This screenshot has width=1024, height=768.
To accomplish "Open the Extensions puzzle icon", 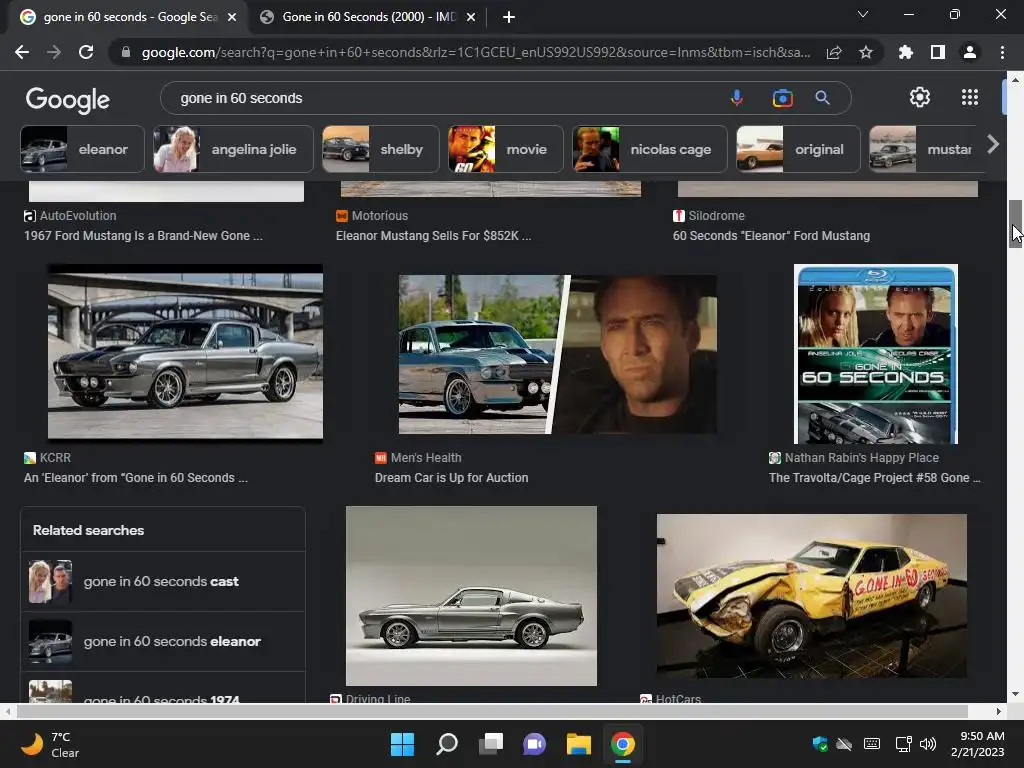I will [905, 52].
